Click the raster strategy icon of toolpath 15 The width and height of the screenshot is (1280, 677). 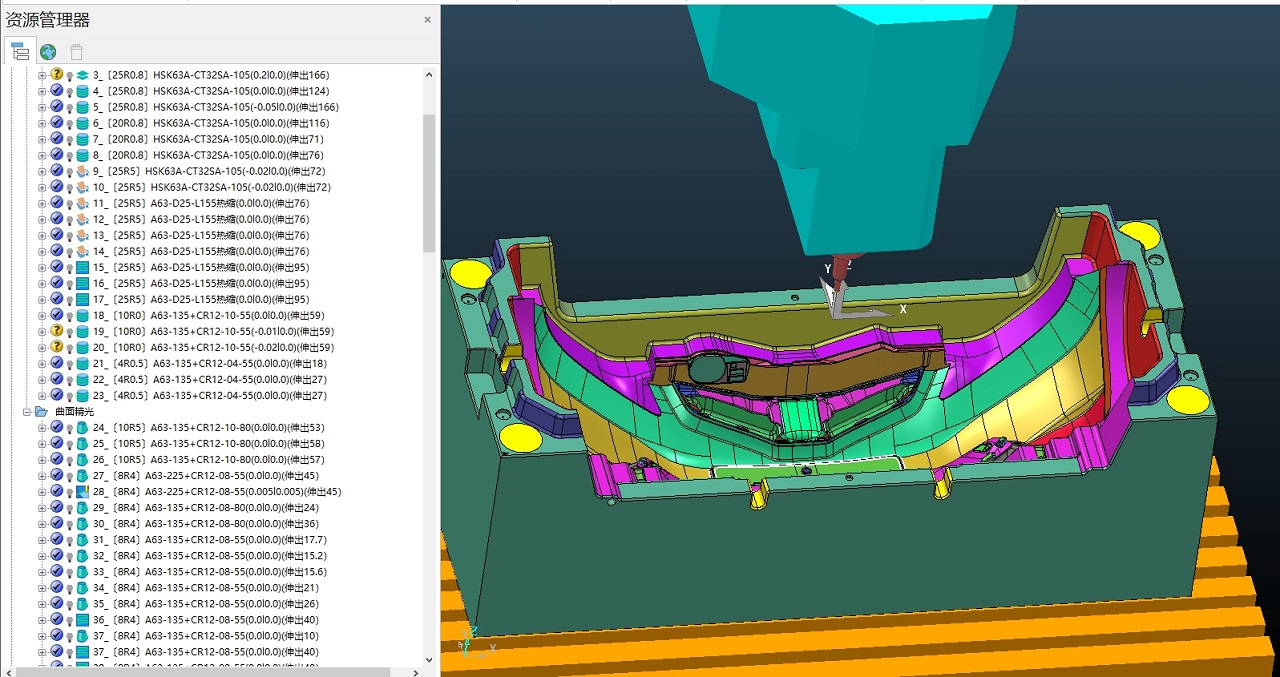pyautogui.click(x=82, y=267)
